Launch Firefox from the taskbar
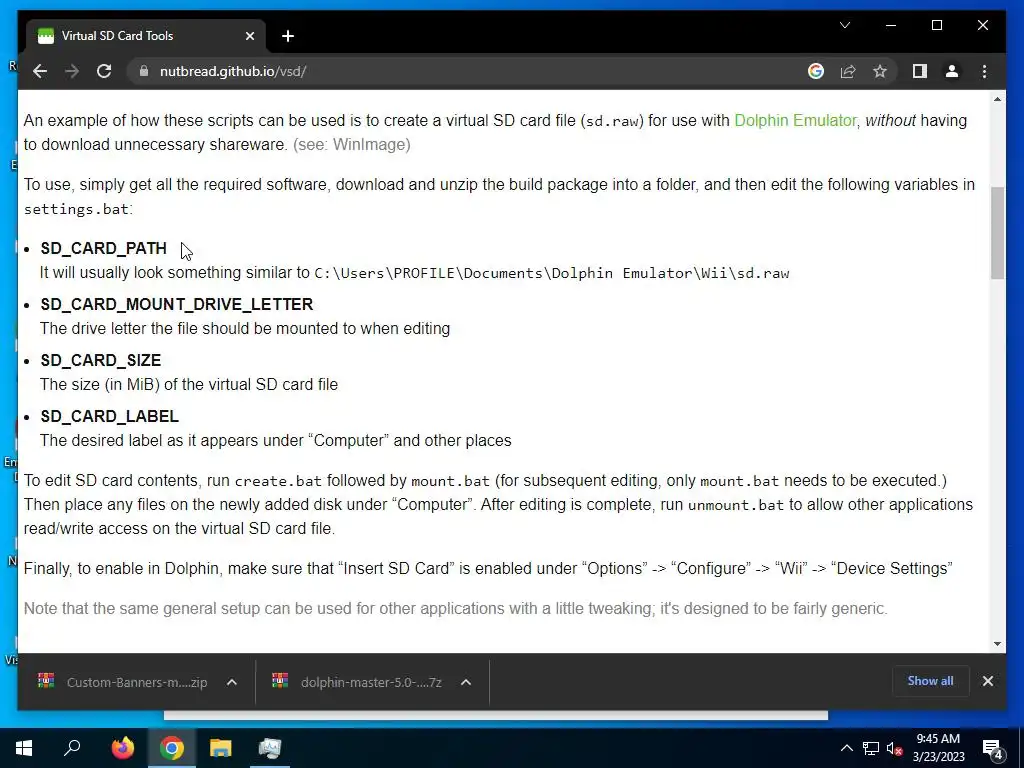This screenshot has height=768, width=1024. [x=122, y=748]
